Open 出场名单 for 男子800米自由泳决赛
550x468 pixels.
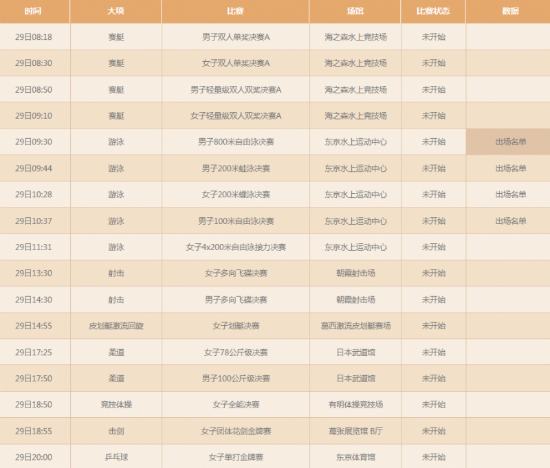pos(510,142)
